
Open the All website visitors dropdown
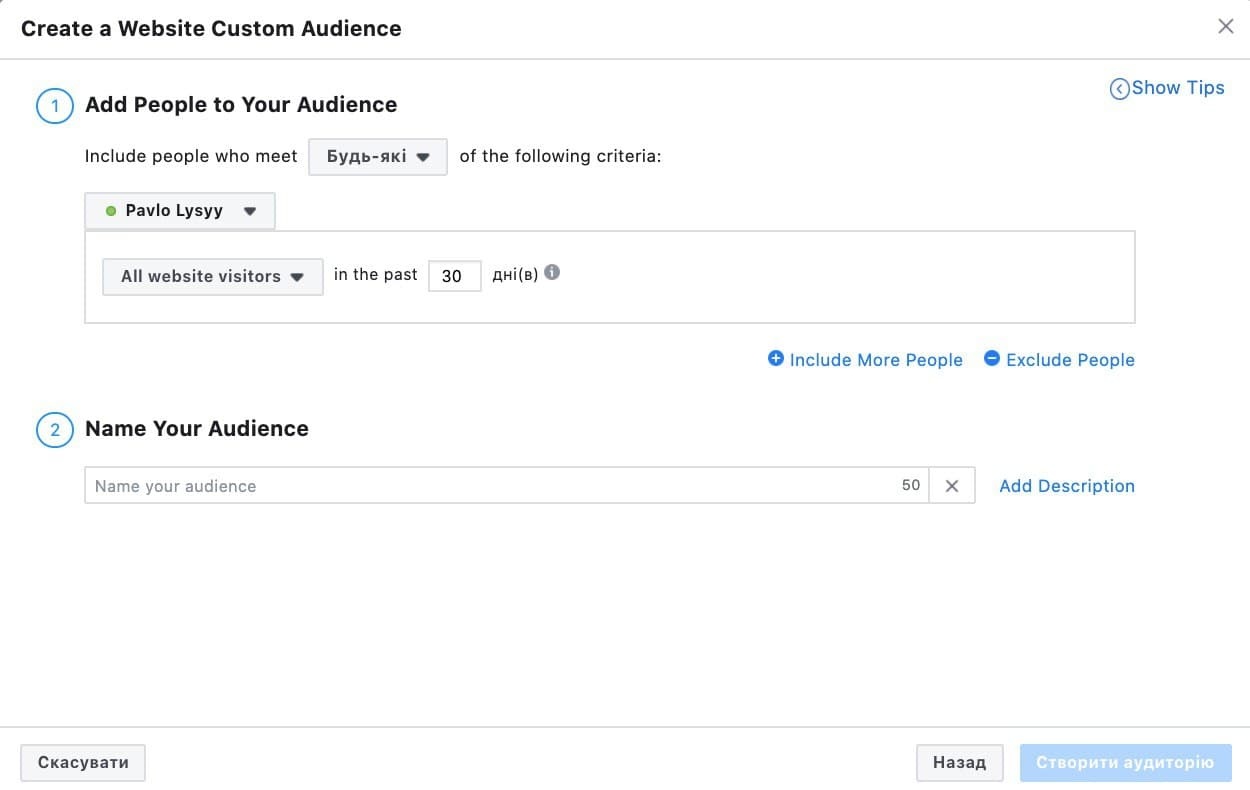click(x=212, y=277)
